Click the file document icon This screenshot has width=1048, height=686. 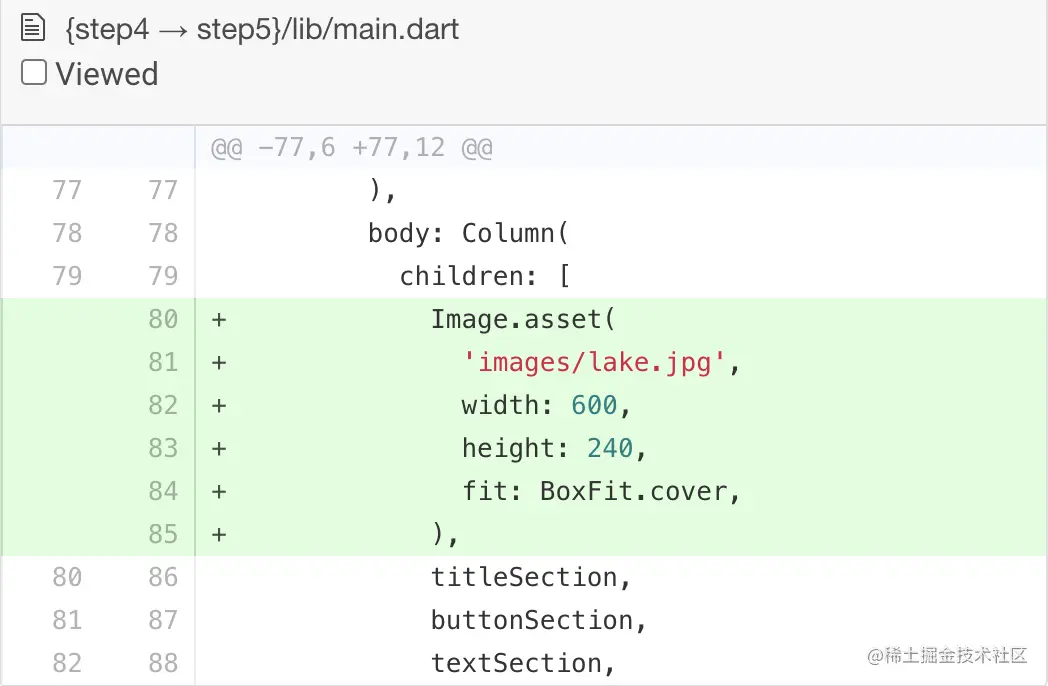pyautogui.click(x=34, y=29)
